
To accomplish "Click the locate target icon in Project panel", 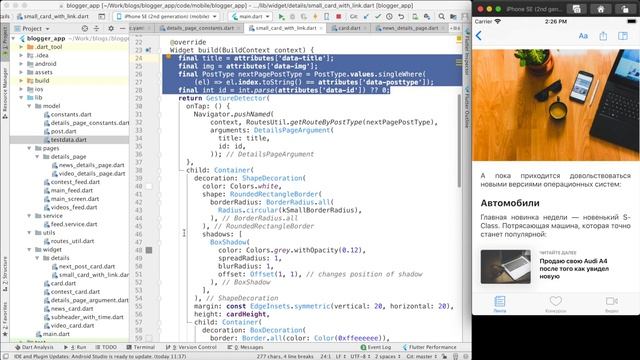I will (84, 29).
